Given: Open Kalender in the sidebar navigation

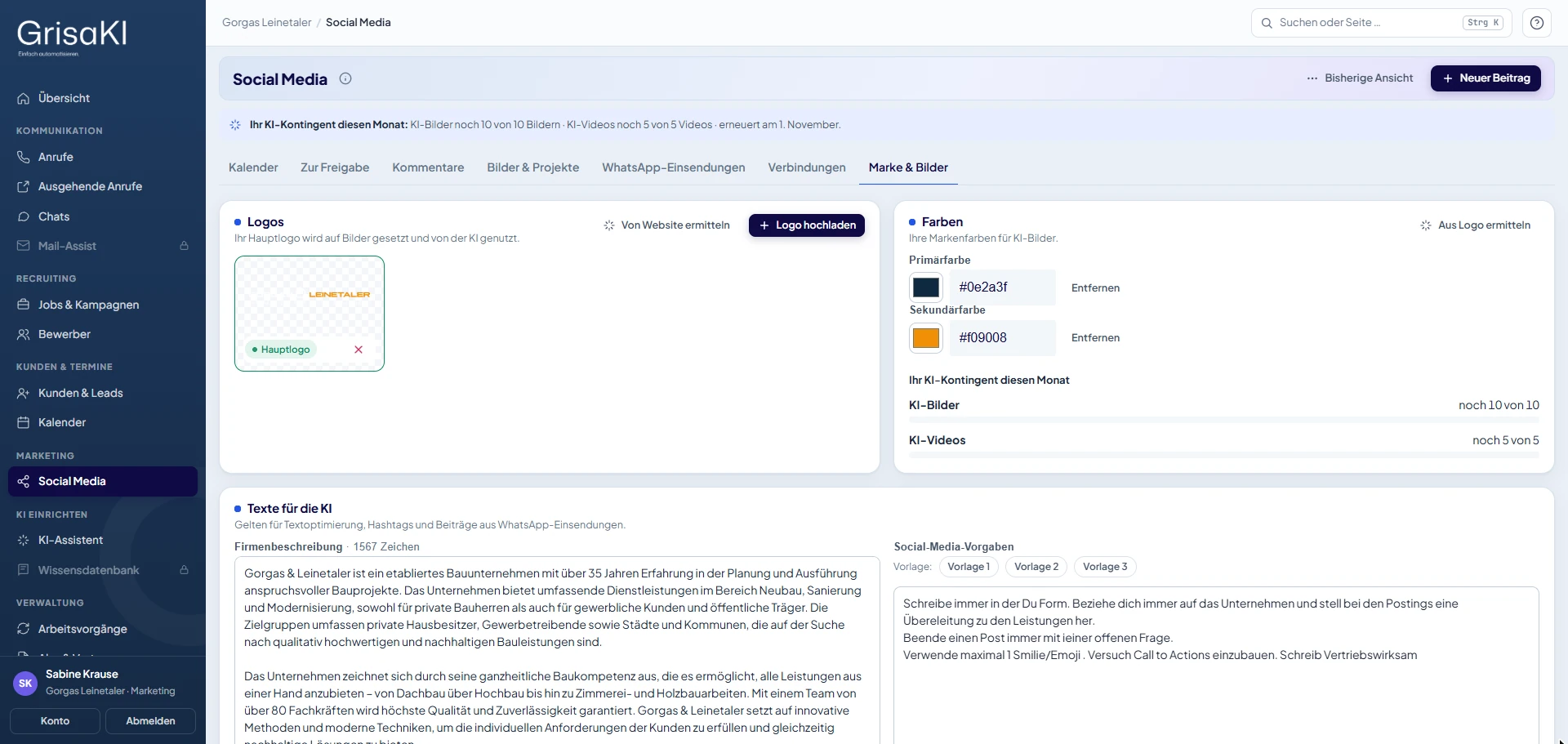Looking at the screenshot, I should [x=103, y=422].
